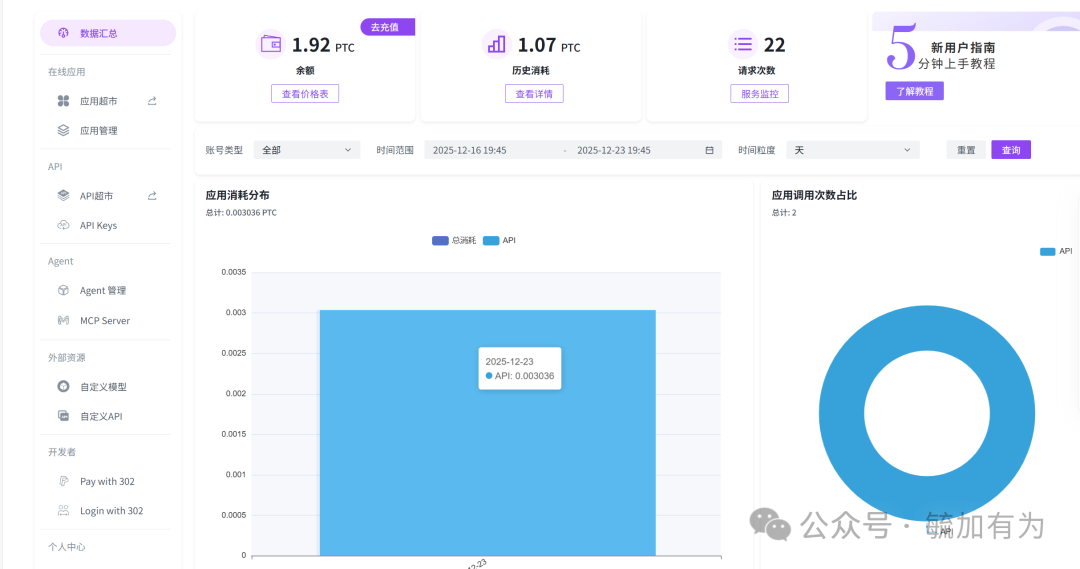Click the 自定义API icon
Viewport: 1080px width, 569px height.
(63, 416)
